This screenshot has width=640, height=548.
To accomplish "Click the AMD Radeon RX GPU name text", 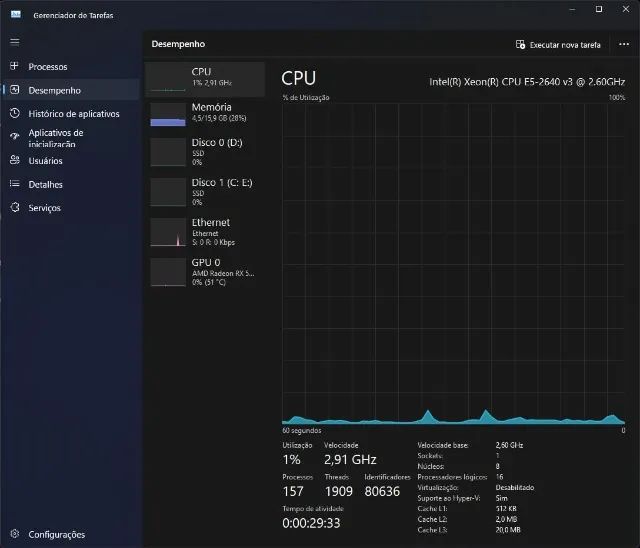I will pyautogui.click(x=223, y=273).
